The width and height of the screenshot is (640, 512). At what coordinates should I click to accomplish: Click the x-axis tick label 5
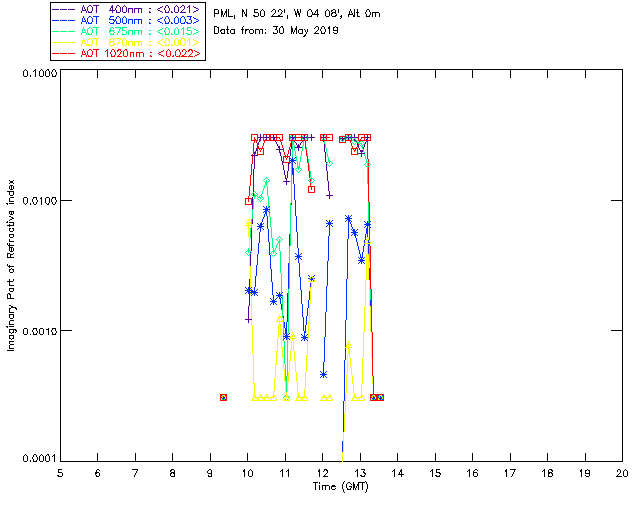tap(60, 472)
